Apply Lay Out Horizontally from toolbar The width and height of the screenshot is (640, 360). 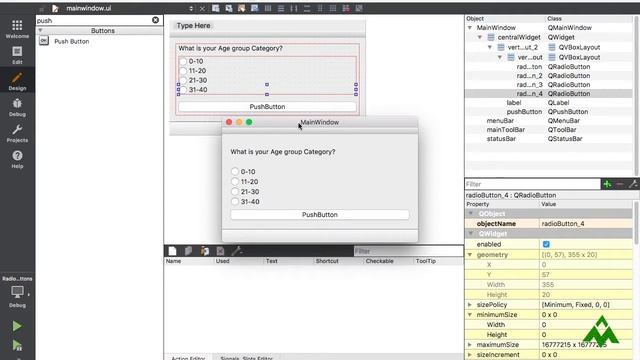268,8
